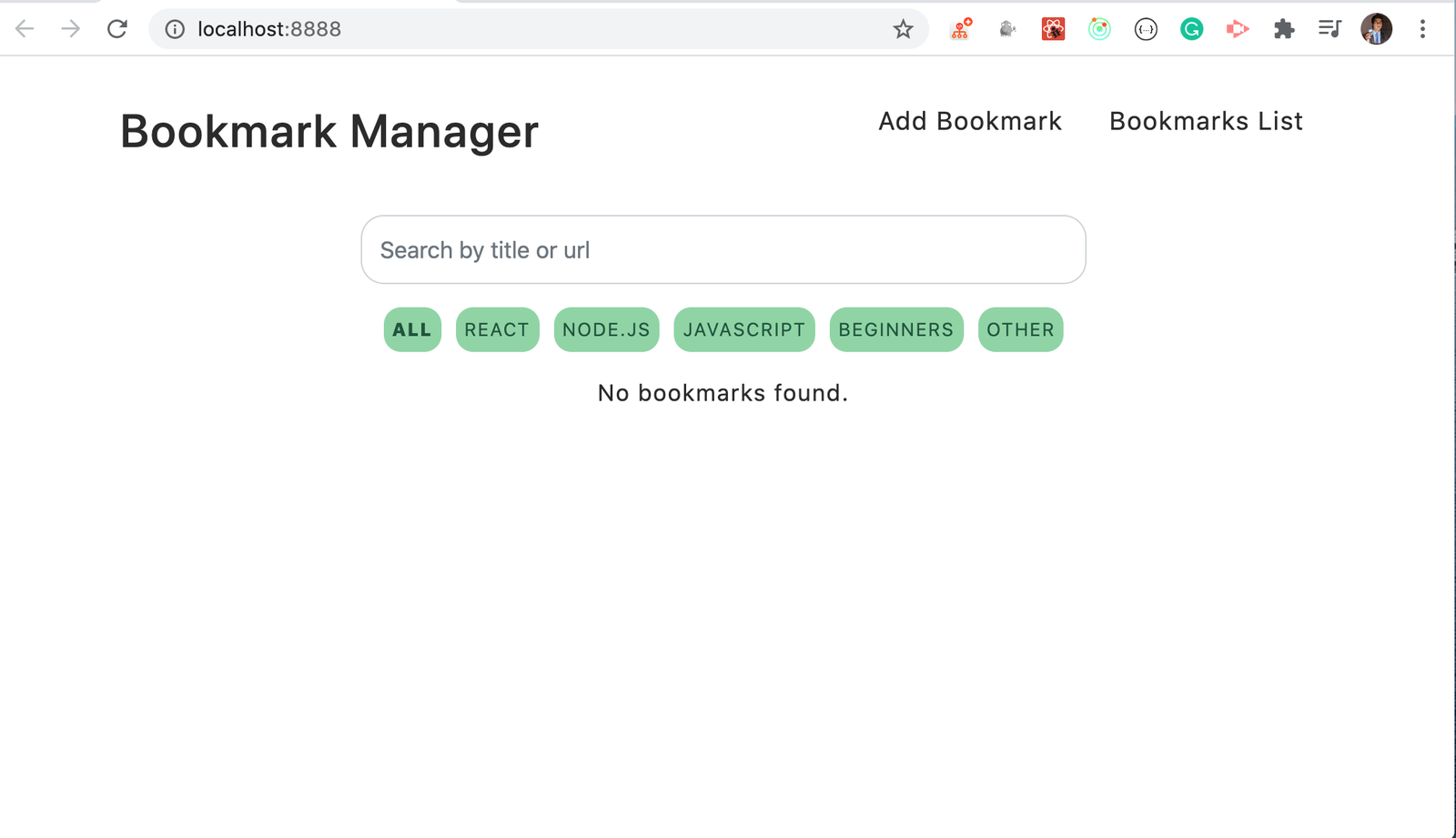Open the Extensions puzzle piece menu
This screenshot has height=838, width=1456.
[1284, 29]
